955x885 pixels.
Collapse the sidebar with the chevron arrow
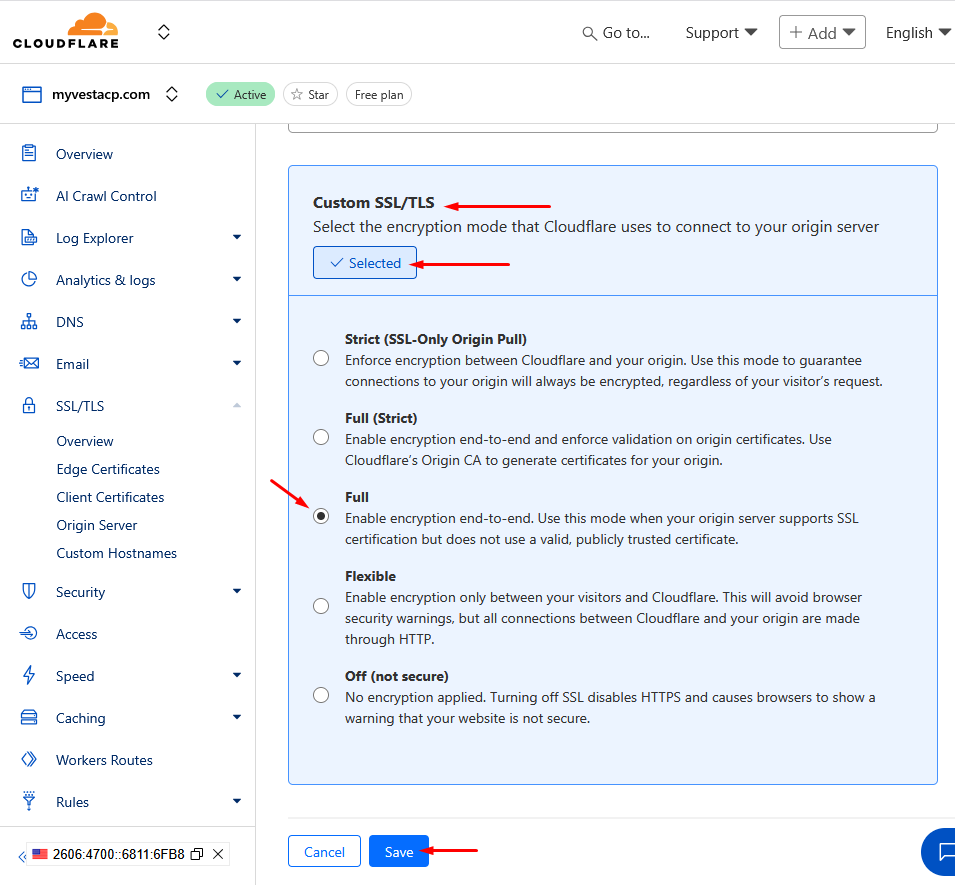pyautogui.click(x=22, y=856)
